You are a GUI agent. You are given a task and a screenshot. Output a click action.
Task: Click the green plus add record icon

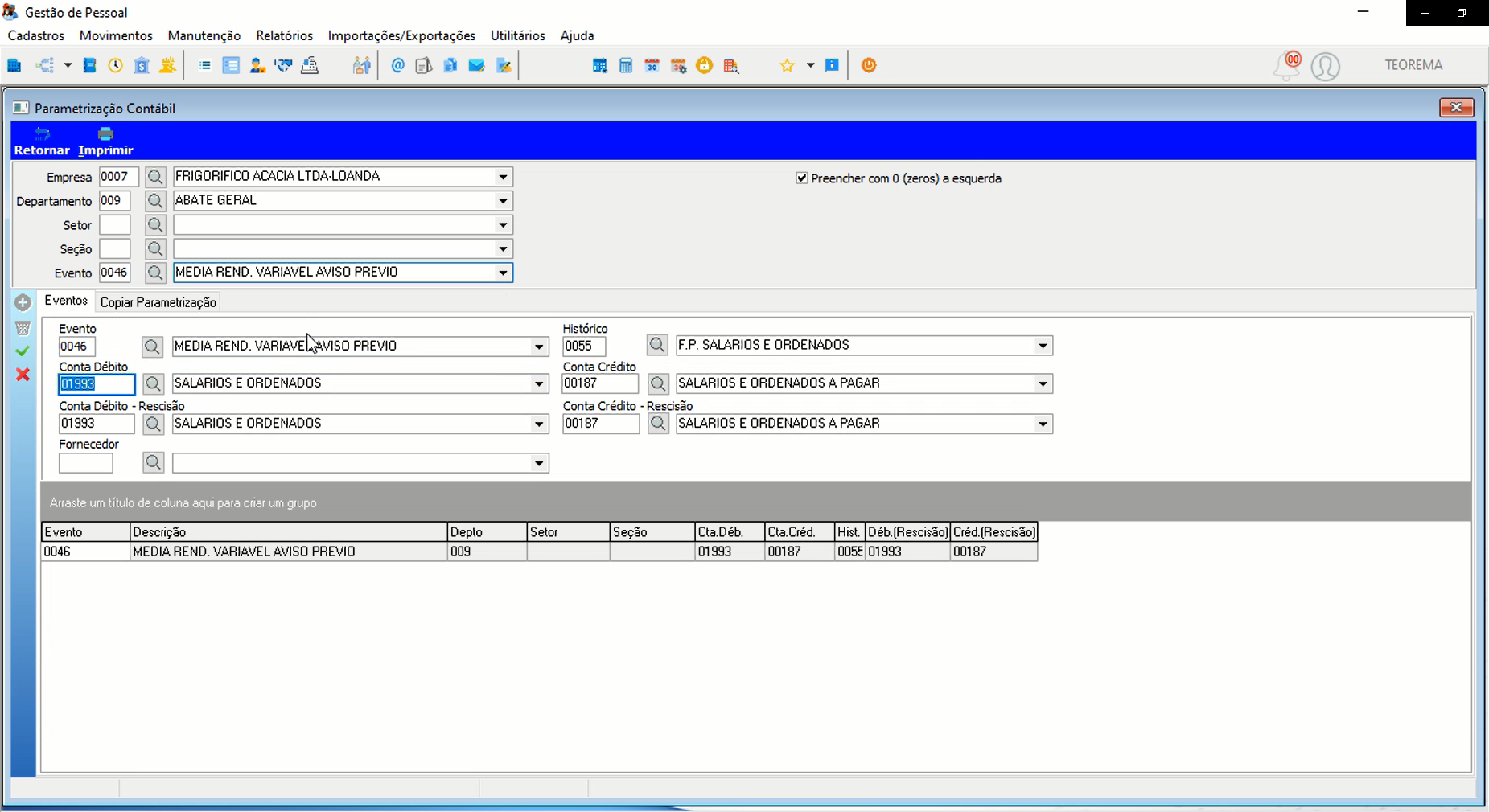coord(23,303)
